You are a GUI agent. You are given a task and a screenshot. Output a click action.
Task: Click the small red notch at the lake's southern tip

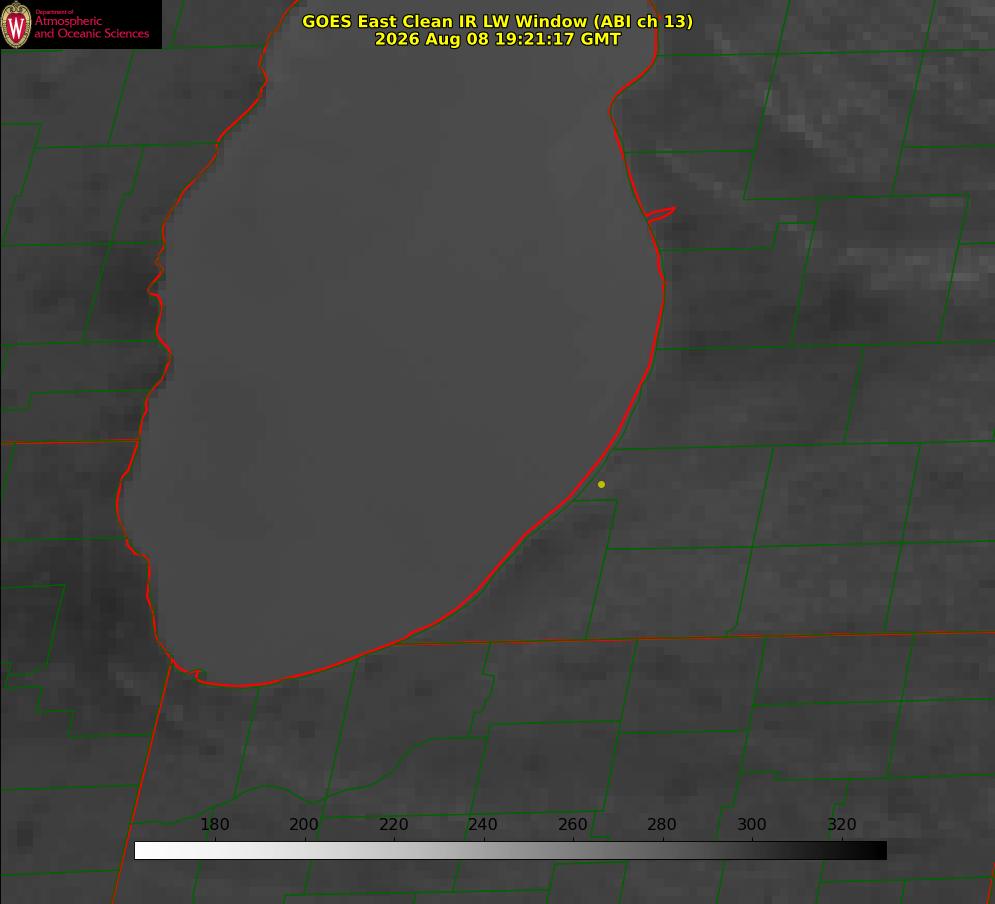coord(195,674)
